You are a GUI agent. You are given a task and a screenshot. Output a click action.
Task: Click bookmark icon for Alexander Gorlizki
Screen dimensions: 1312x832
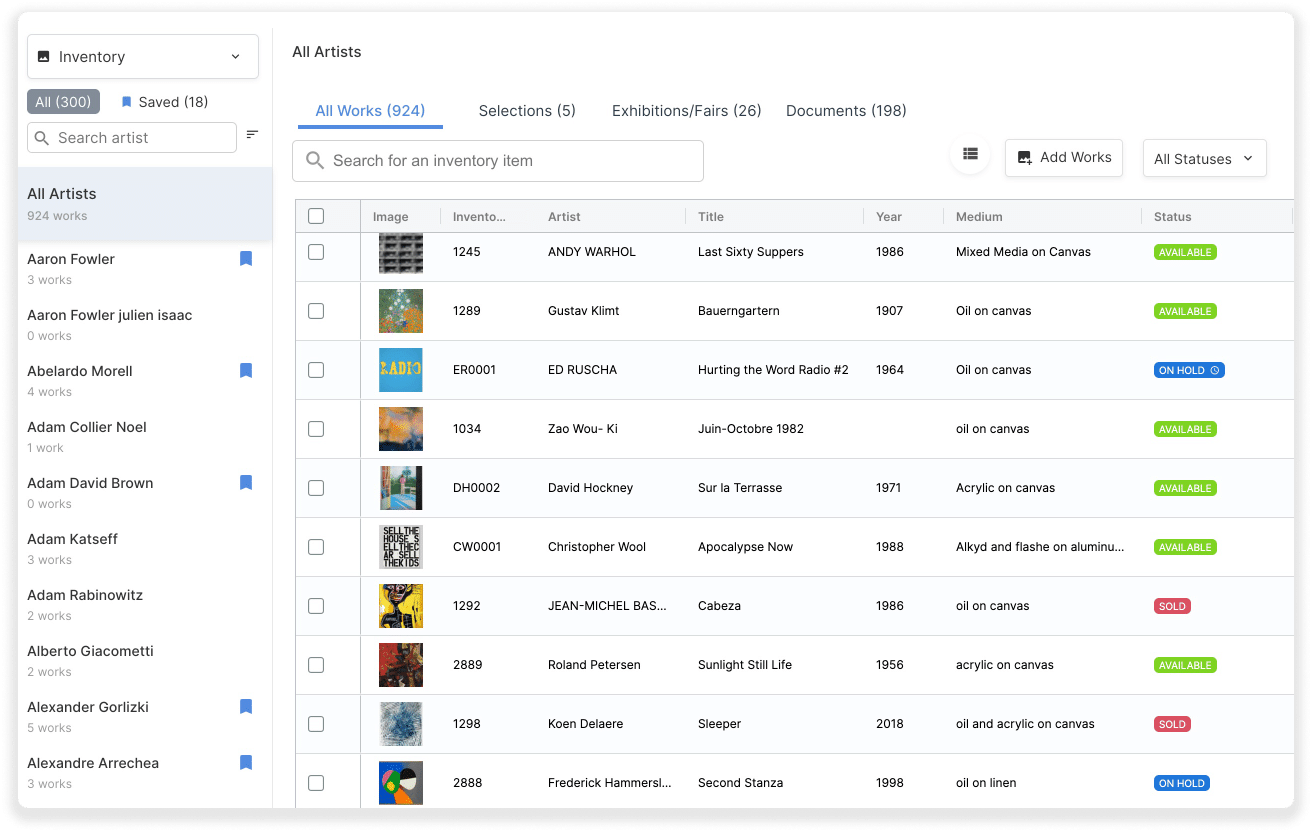pos(246,707)
